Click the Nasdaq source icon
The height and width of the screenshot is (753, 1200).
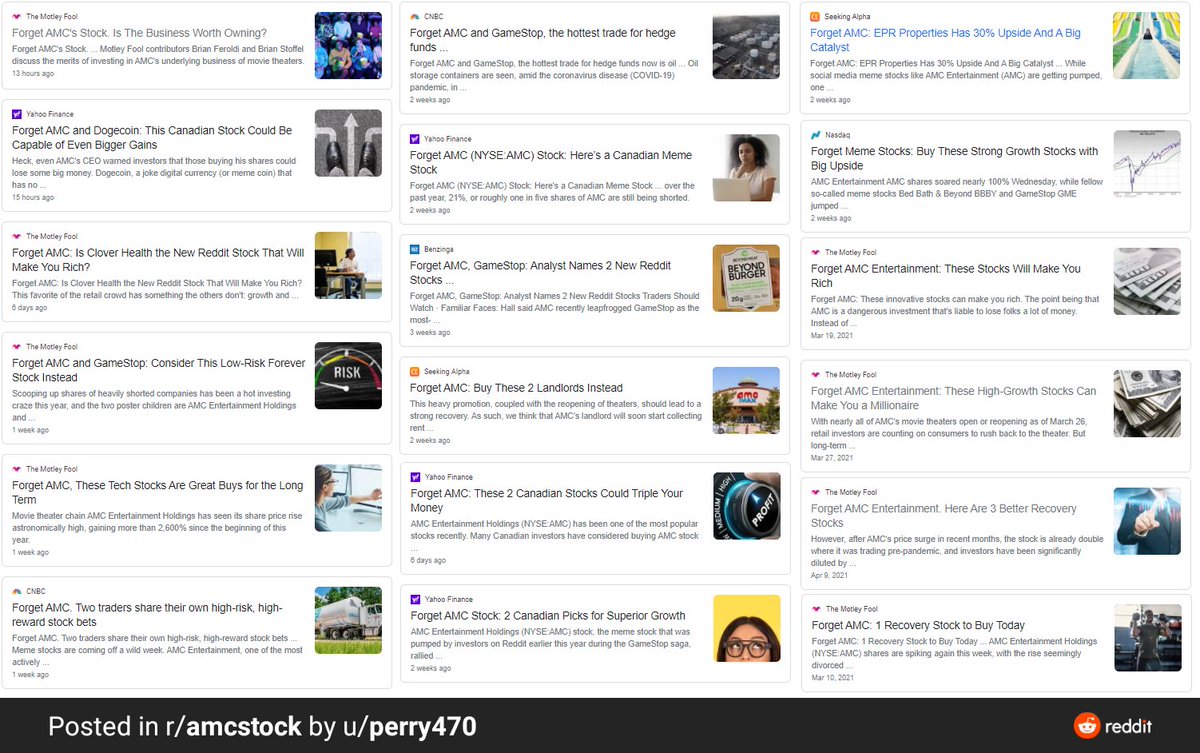[816, 135]
